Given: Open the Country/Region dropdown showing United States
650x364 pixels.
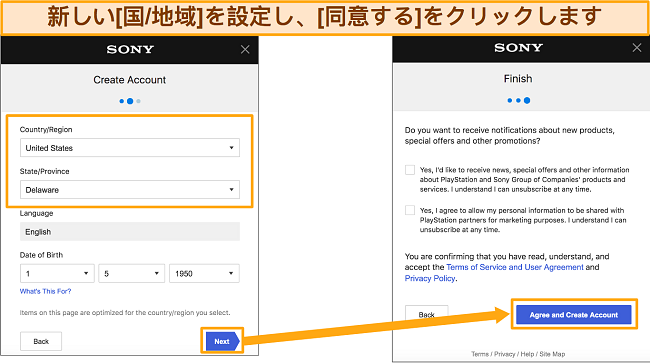Looking at the screenshot, I should pyautogui.click(x=130, y=148).
